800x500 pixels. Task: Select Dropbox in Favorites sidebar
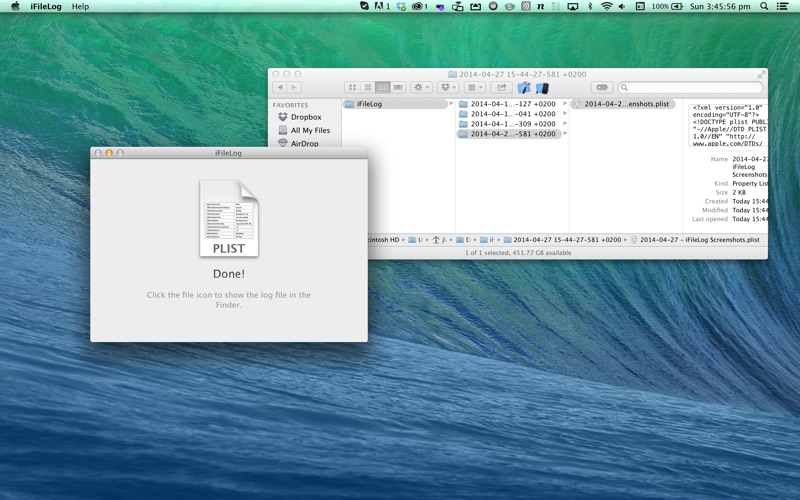[306, 117]
